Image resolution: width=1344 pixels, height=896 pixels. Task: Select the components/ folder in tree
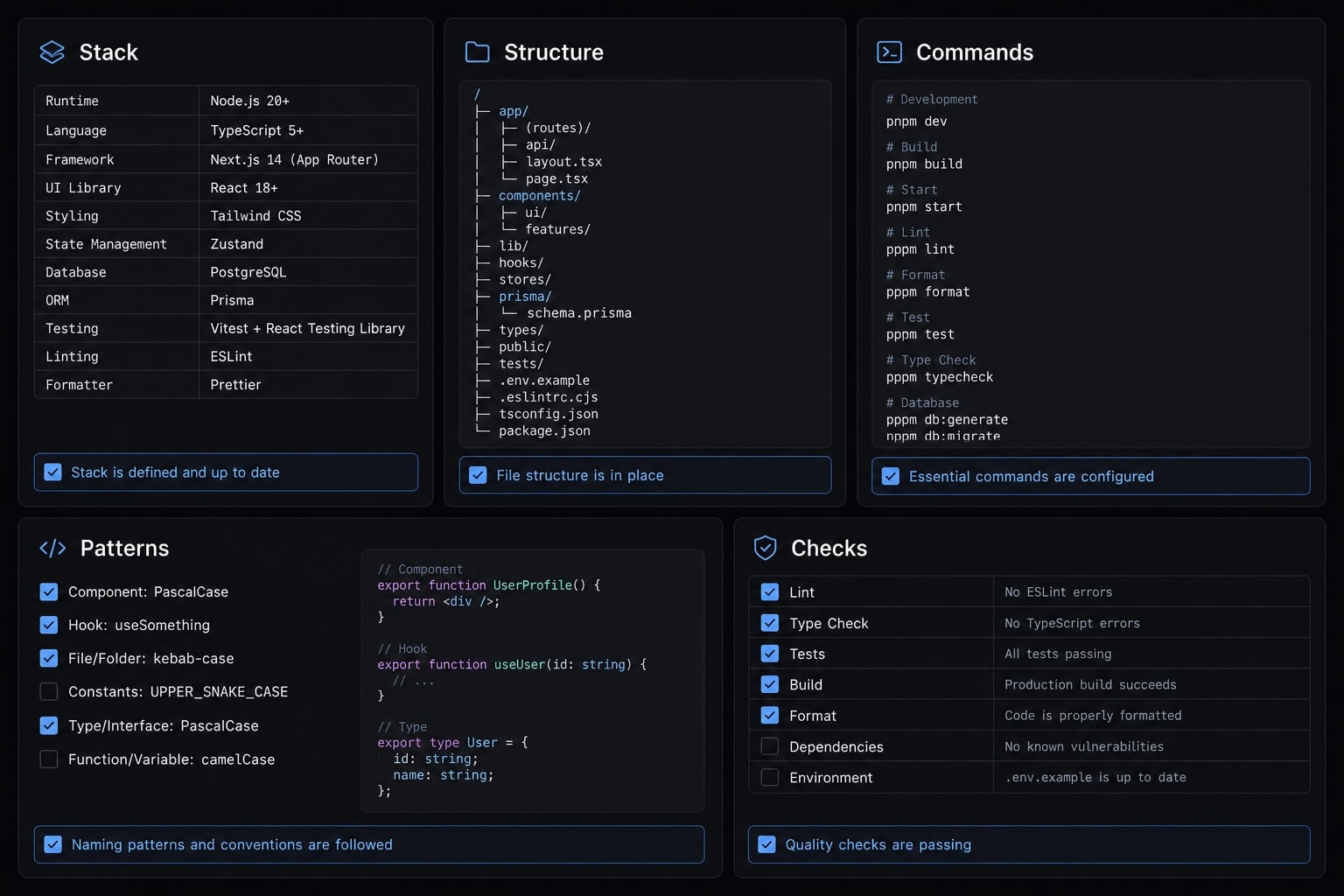tap(540, 195)
